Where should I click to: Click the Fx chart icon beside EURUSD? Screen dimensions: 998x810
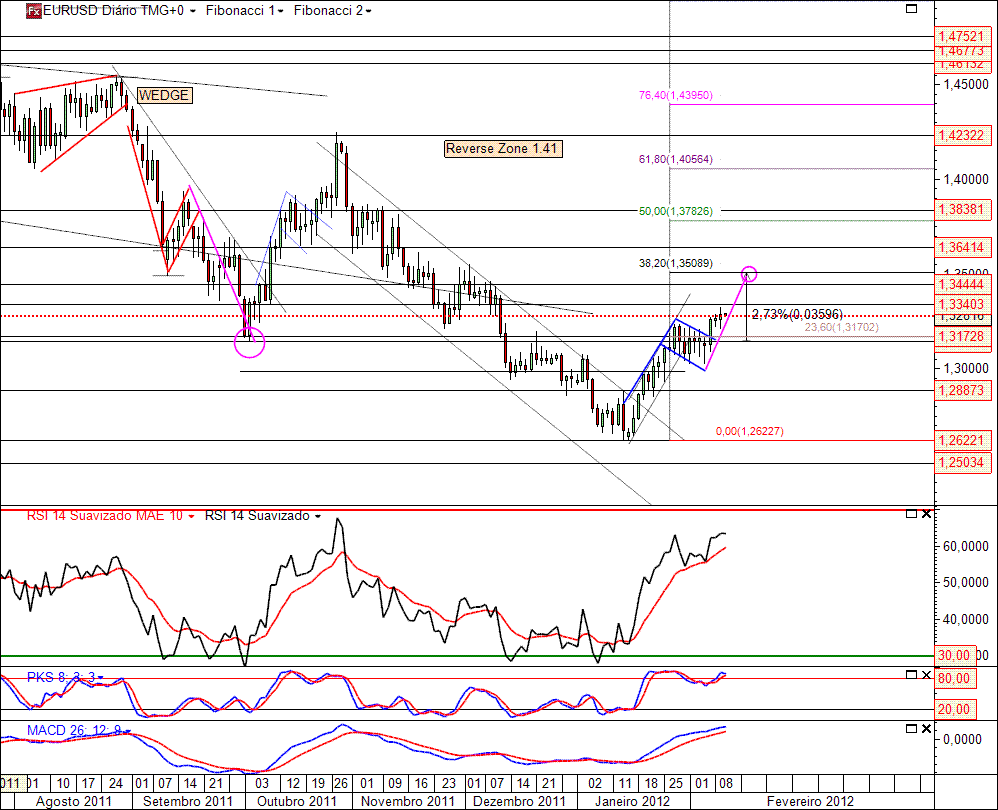click(34, 11)
